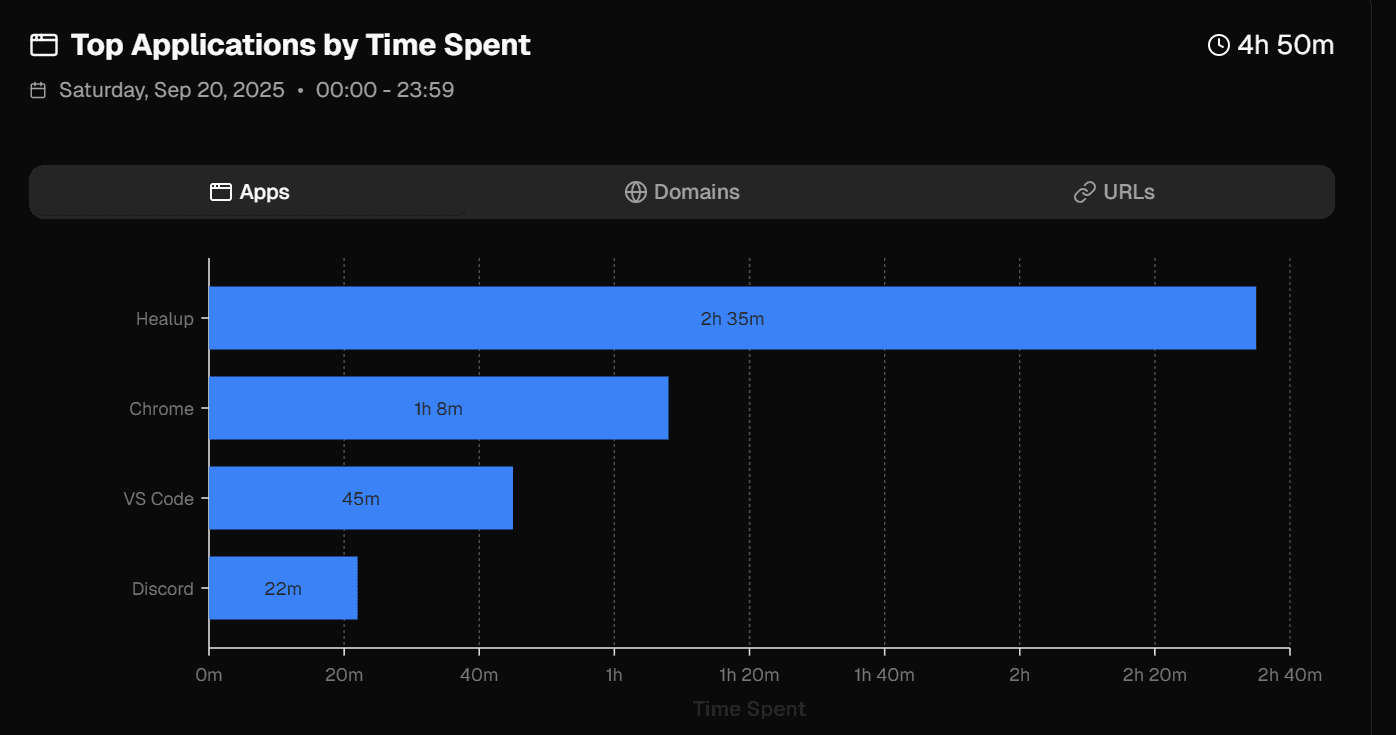Click the VS Code axis label

(158, 499)
